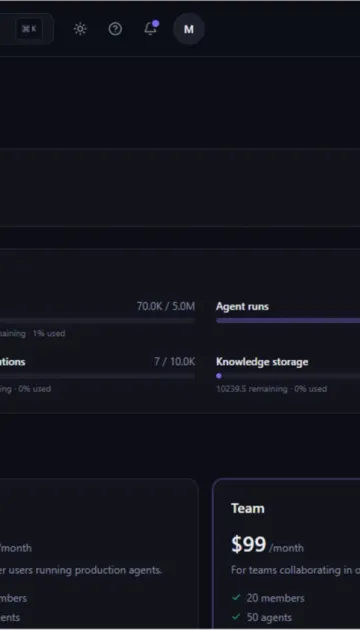The height and width of the screenshot is (630, 360).
Task: Toggle light theme with sun icon
Action: click(x=80, y=29)
